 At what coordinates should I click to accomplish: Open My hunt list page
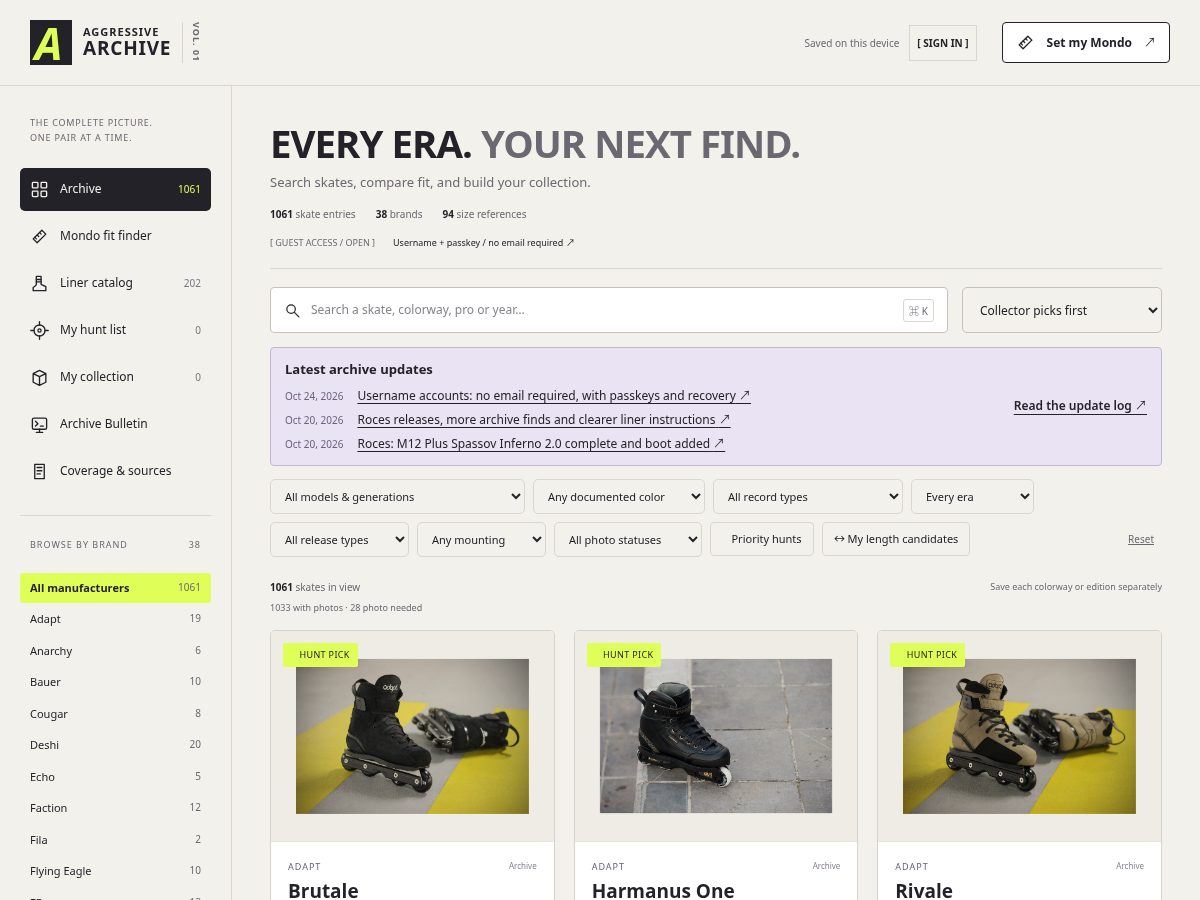coord(115,330)
